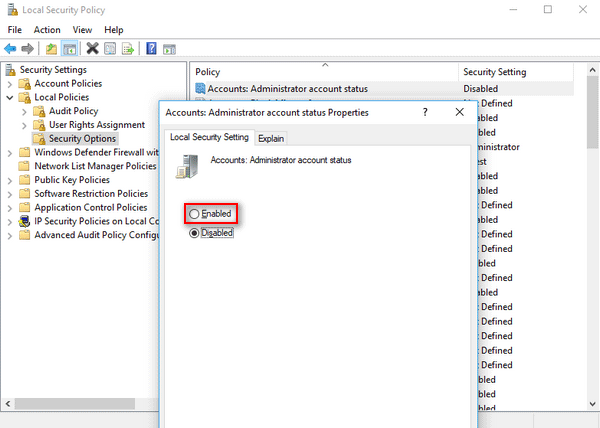Expand Advanced Audit Policy Configuration node

pos(10,236)
